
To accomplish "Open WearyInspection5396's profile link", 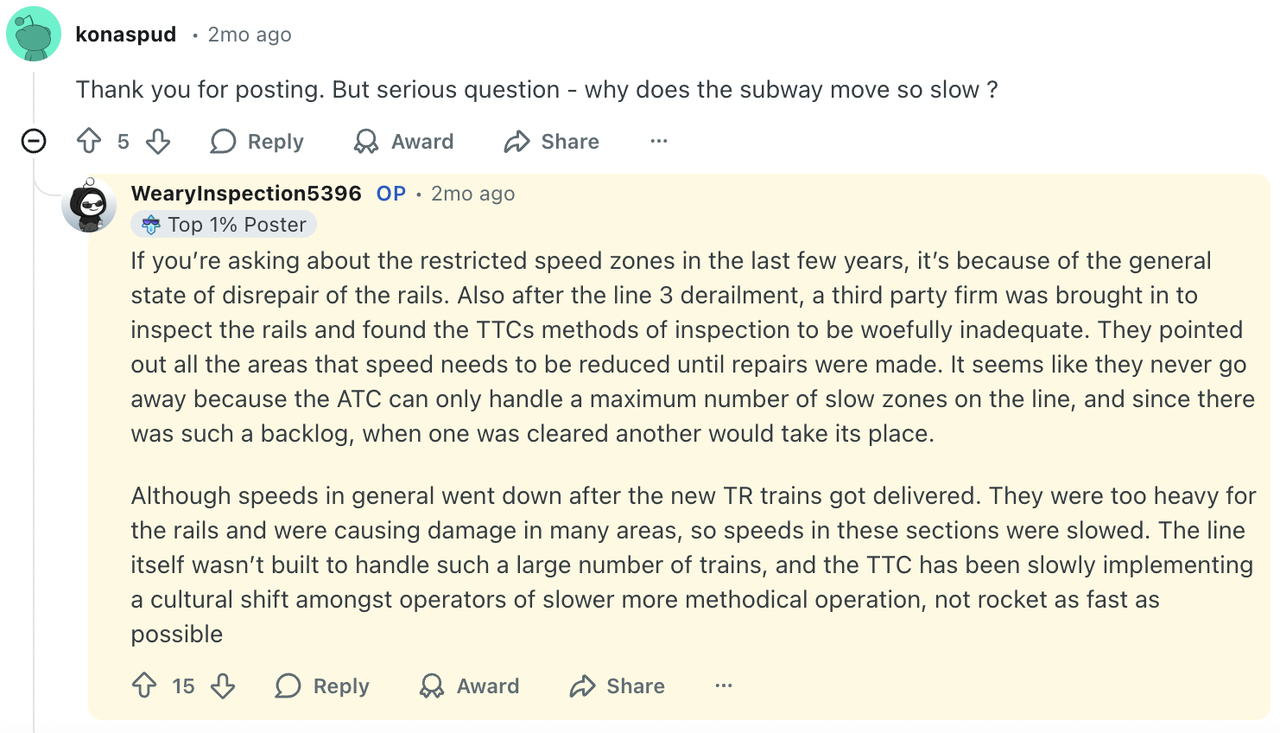I will click(x=246, y=193).
